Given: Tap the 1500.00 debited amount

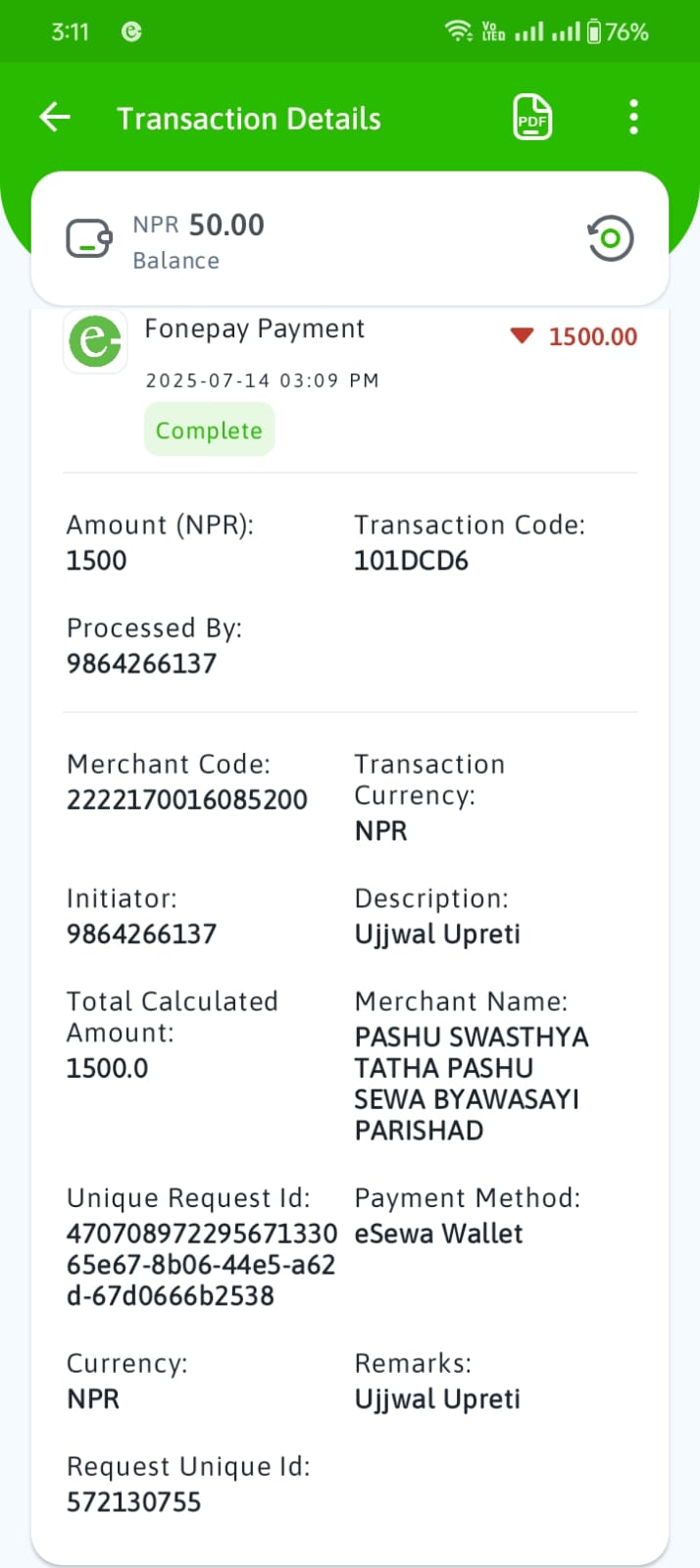Looking at the screenshot, I should tap(593, 336).
